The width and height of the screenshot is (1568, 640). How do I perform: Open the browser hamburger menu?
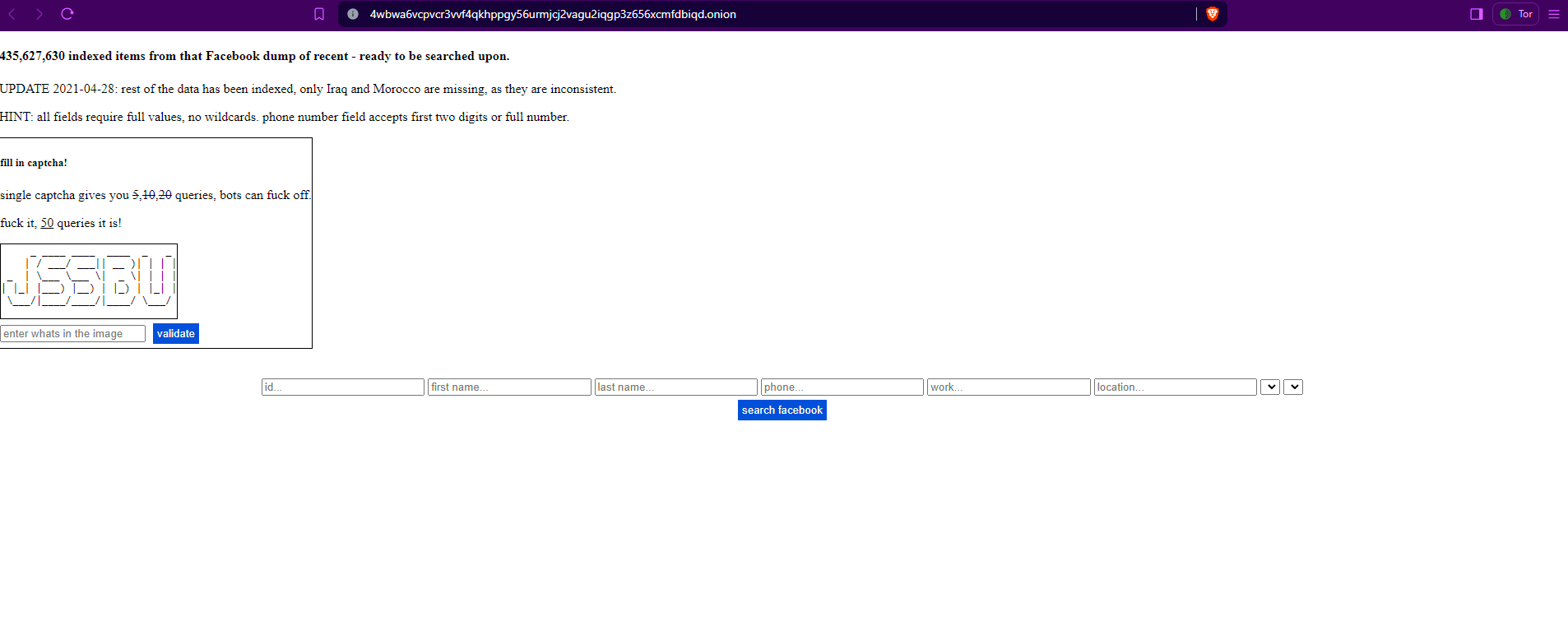pyautogui.click(x=1554, y=14)
